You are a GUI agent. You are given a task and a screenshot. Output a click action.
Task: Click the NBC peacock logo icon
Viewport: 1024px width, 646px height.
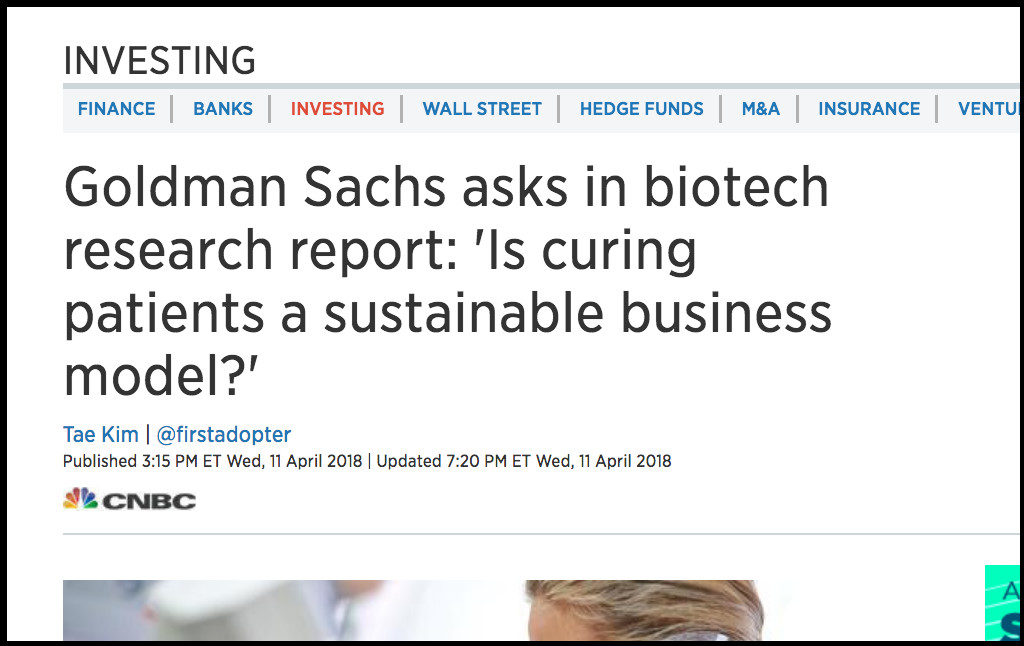tap(79, 499)
